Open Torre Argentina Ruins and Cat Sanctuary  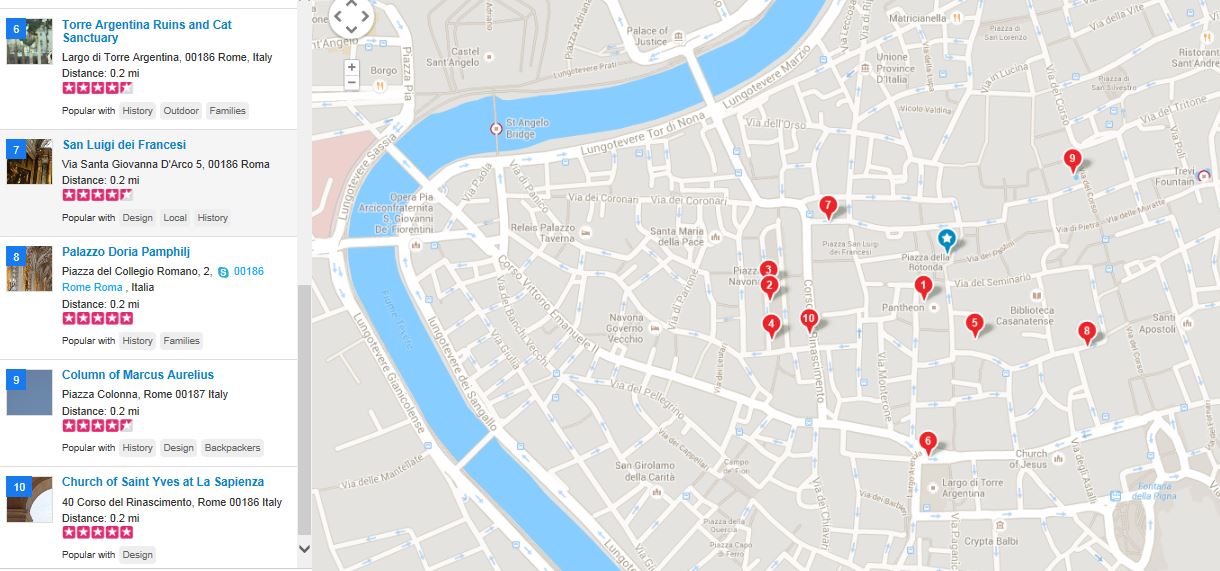[x=146, y=31]
